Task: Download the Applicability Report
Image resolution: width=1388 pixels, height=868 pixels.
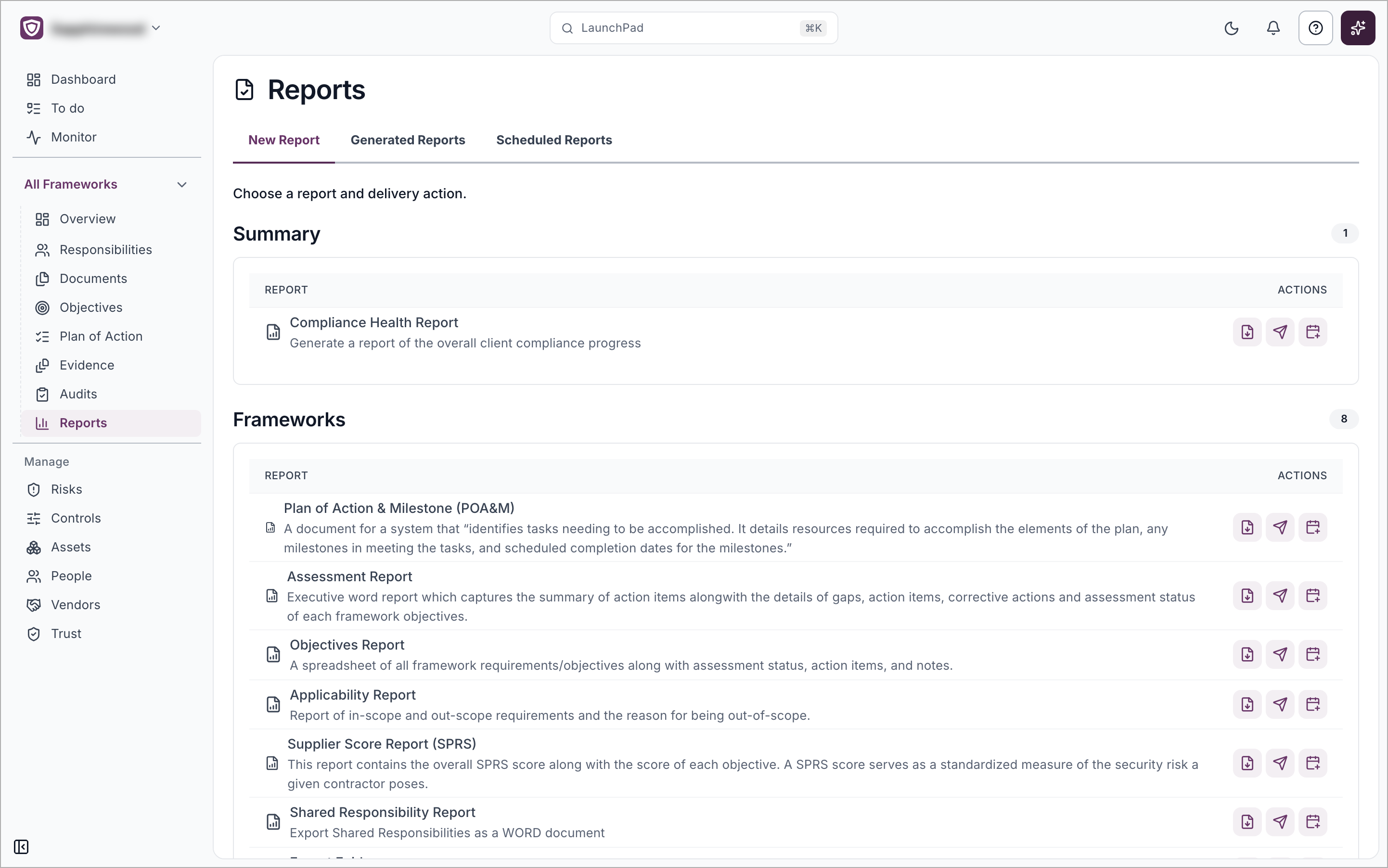Action: tap(1247, 704)
